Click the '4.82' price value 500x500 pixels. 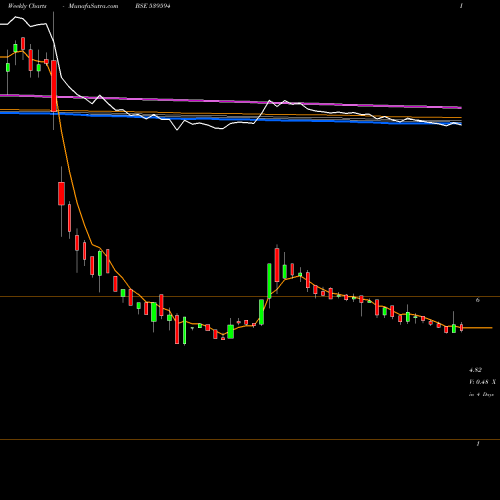pos(475,370)
